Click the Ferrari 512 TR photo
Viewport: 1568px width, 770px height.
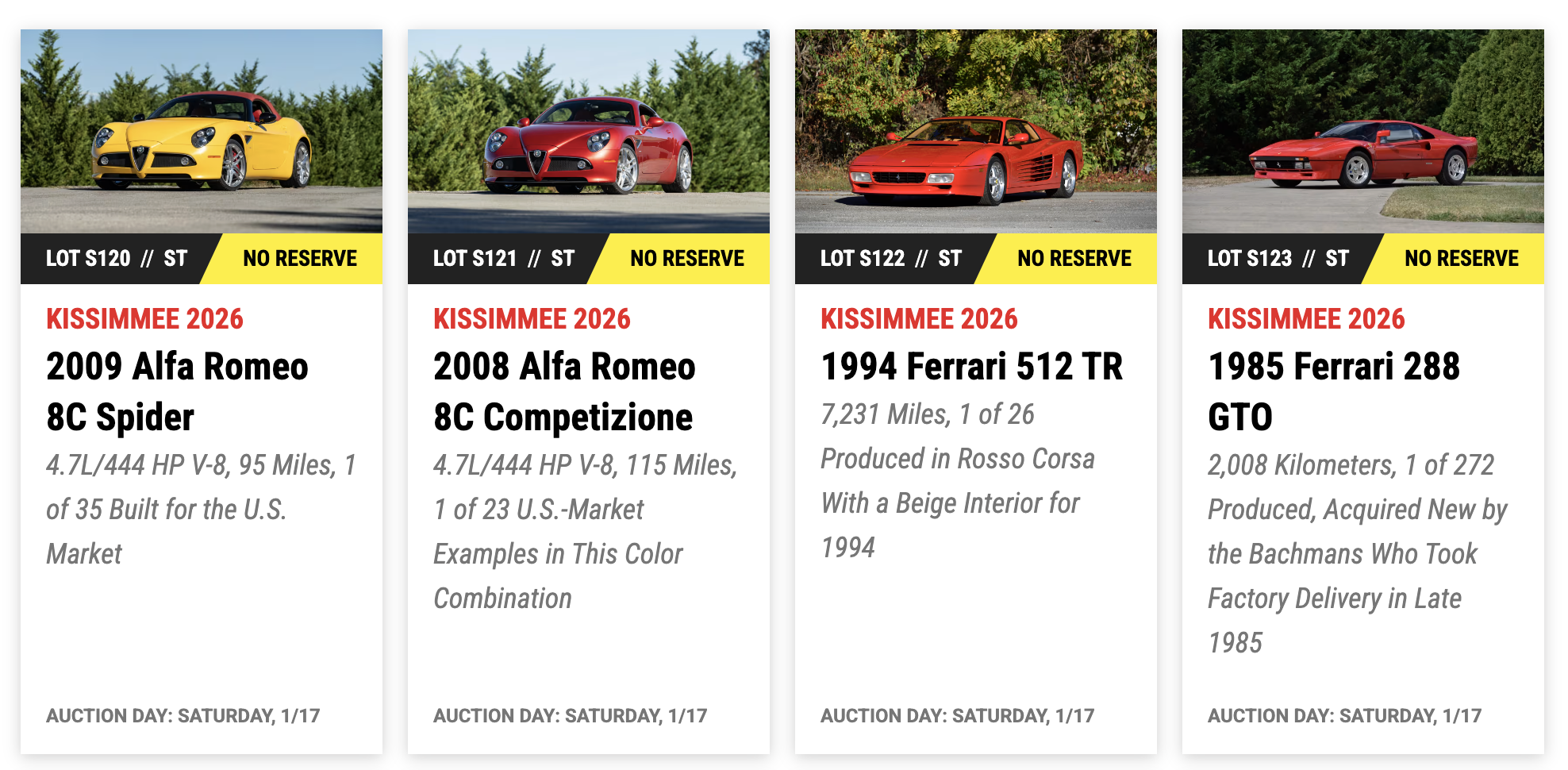pyautogui.click(x=974, y=131)
